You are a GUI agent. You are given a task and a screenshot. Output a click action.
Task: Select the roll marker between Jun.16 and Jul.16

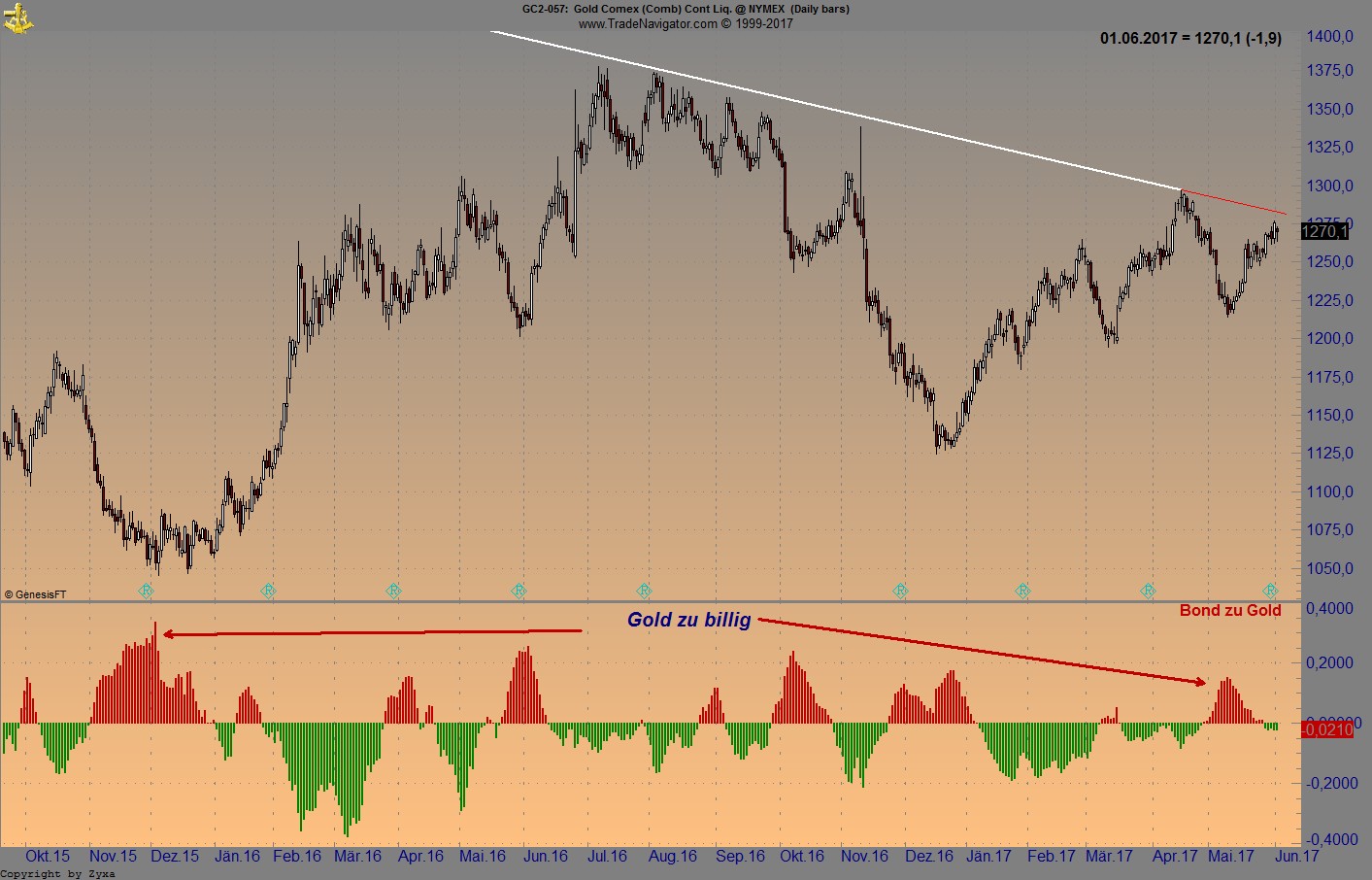coord(643,590)
